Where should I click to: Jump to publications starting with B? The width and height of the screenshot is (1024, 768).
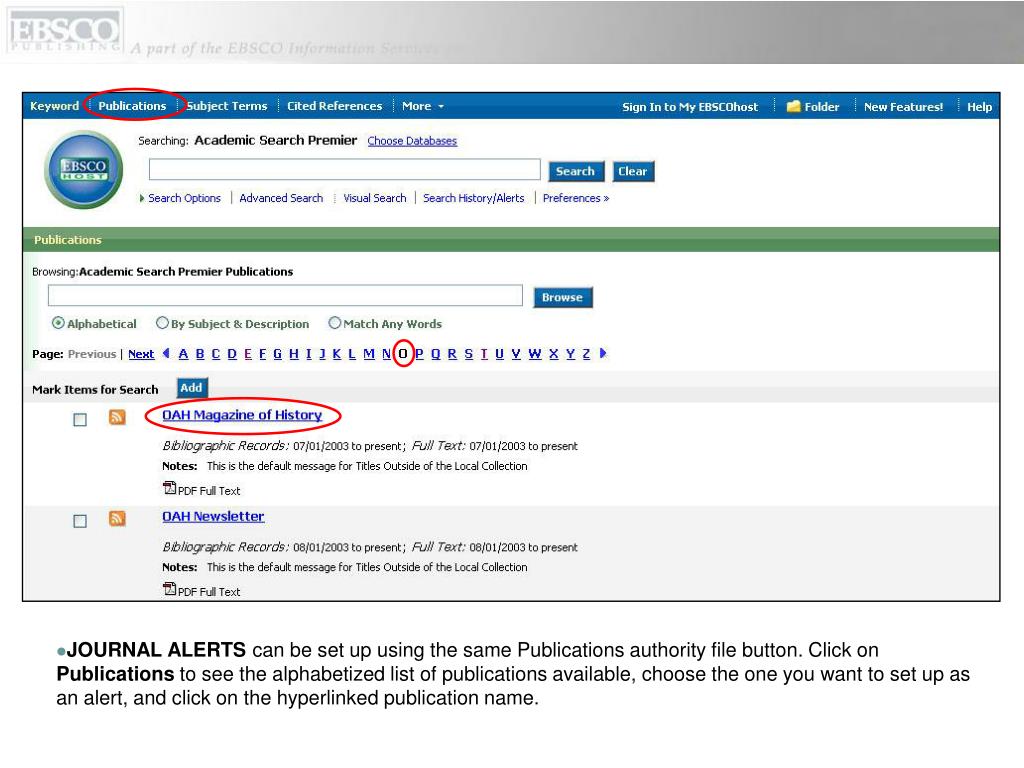200,353
